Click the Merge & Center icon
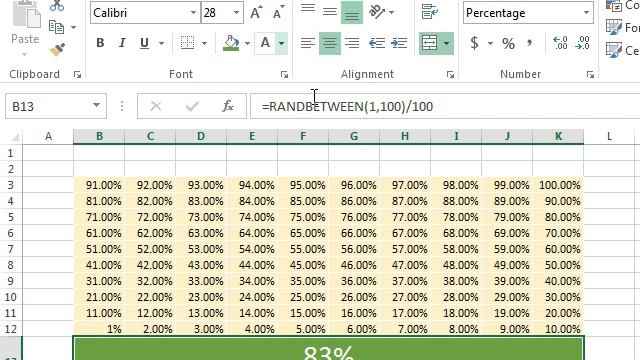 pos(429,43)
